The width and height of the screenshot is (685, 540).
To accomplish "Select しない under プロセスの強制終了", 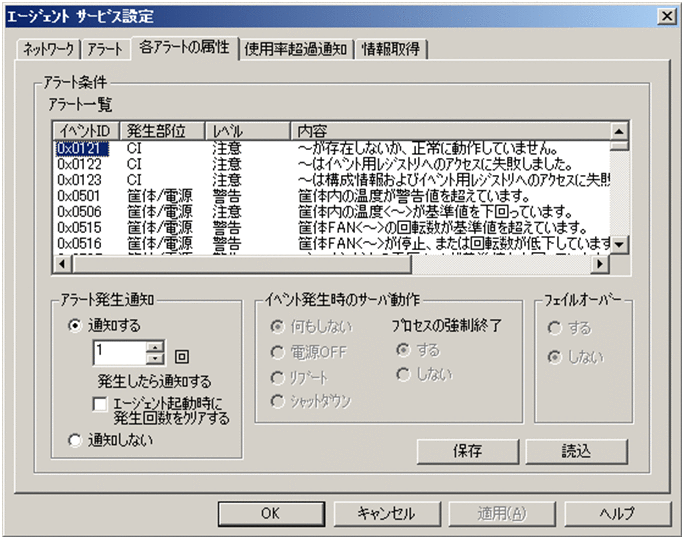I will coord(424,374).
